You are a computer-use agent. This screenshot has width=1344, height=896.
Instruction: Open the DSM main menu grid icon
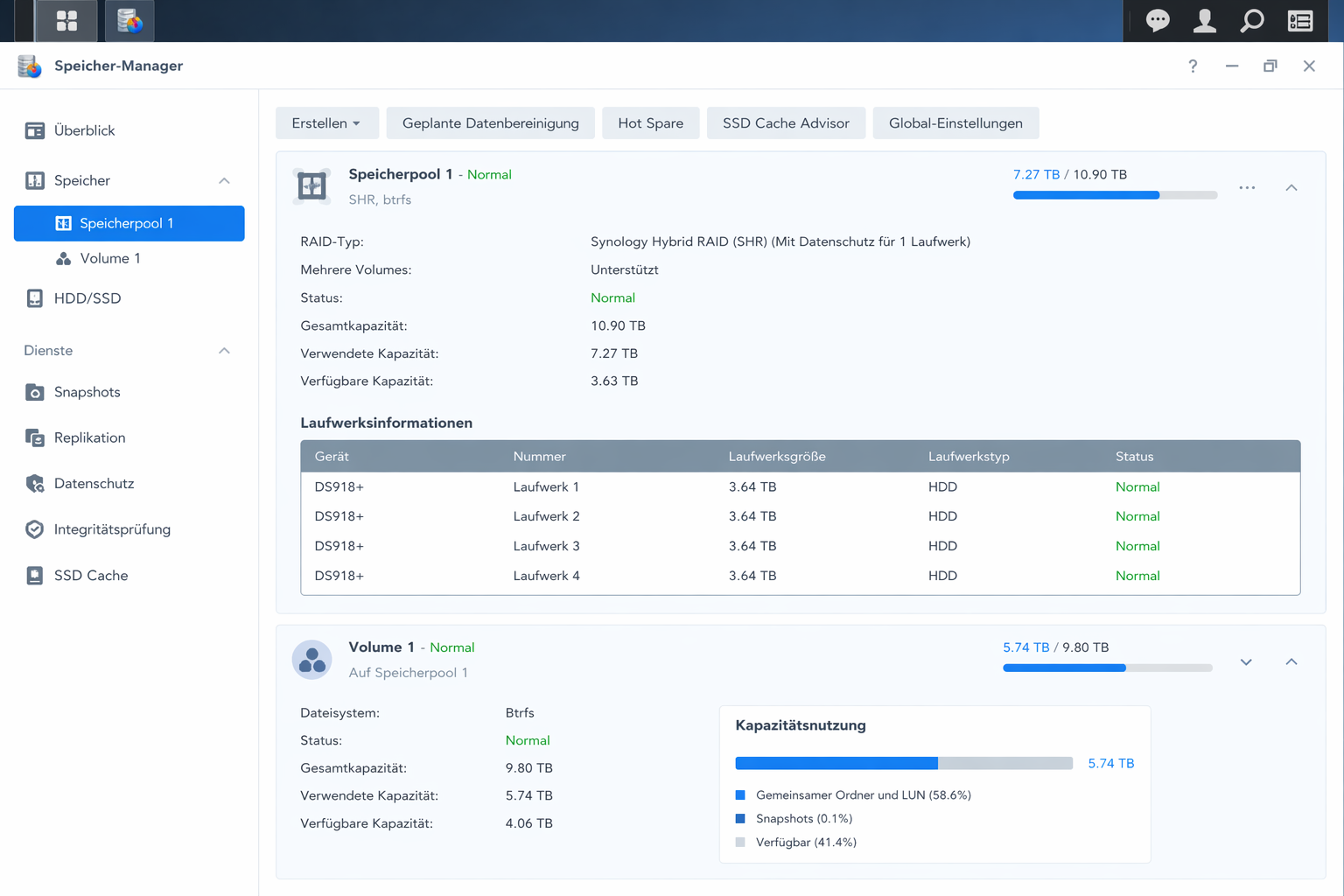click(x=66, y=21)
